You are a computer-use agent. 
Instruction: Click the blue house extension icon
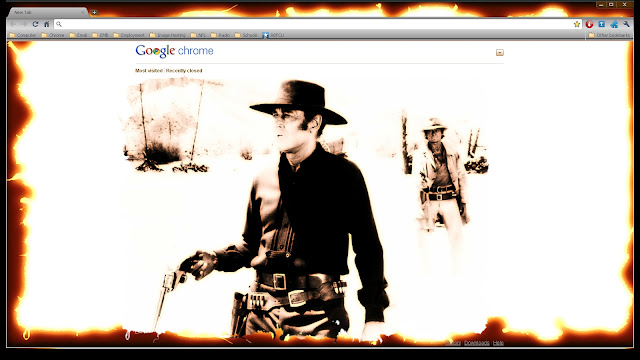point(614,24)
